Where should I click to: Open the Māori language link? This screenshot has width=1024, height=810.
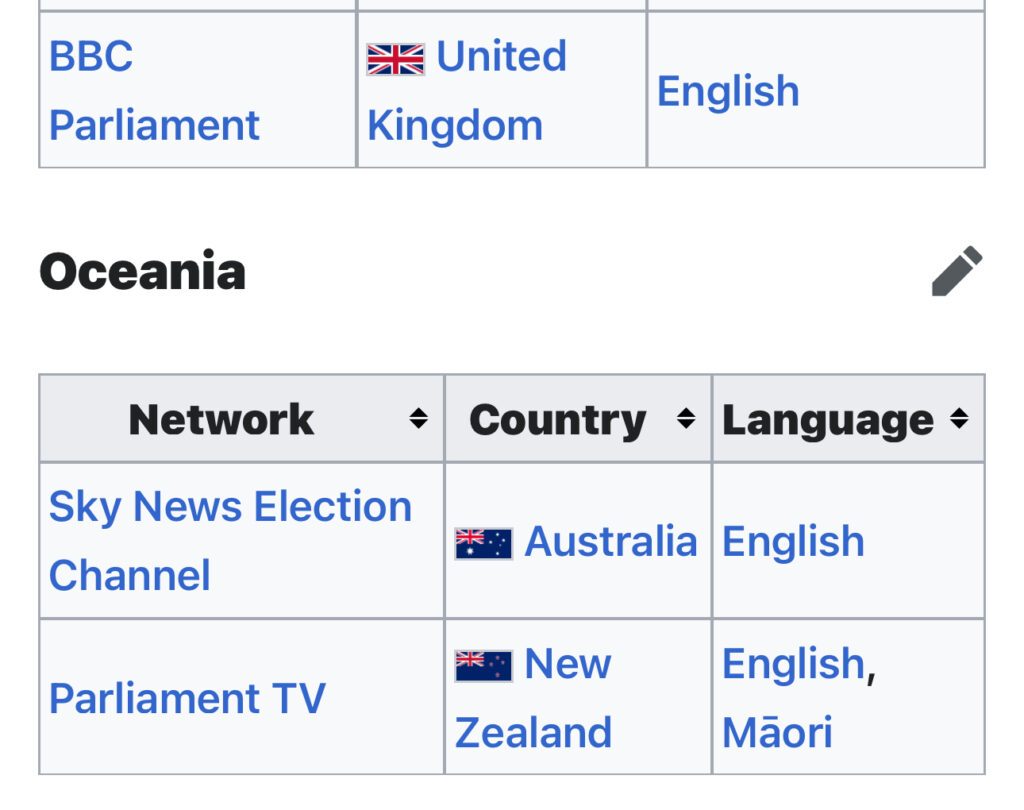pyautogui.click(x=777, y=732)
